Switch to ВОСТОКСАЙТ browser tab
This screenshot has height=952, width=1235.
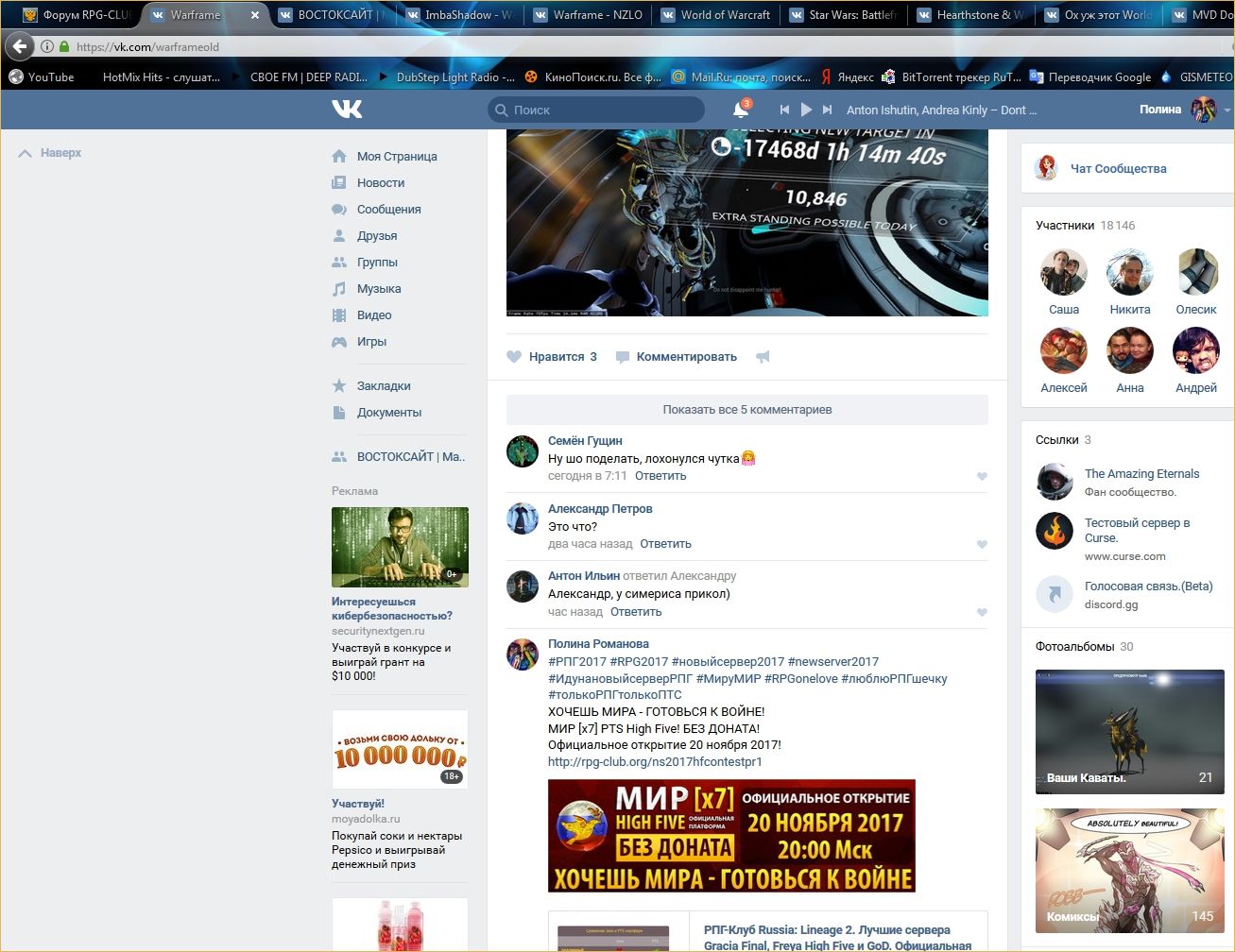point(331,15)
